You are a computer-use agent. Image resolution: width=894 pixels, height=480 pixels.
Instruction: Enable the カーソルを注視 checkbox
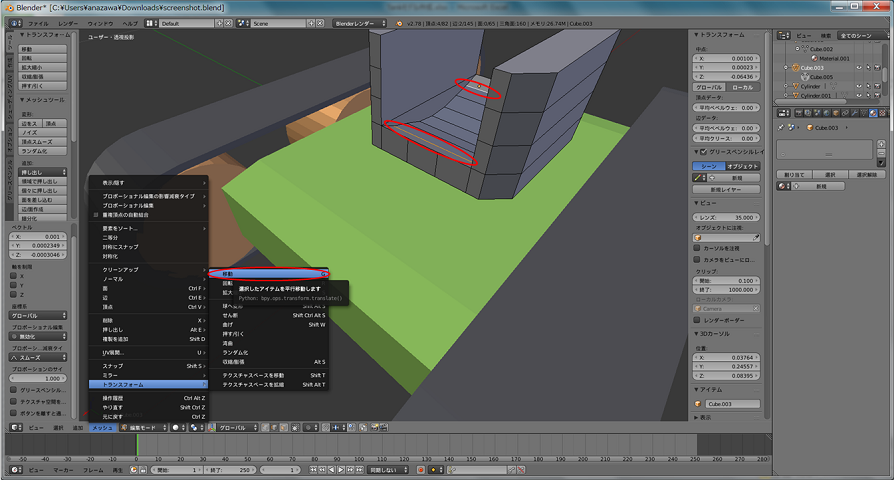[698, 247]
